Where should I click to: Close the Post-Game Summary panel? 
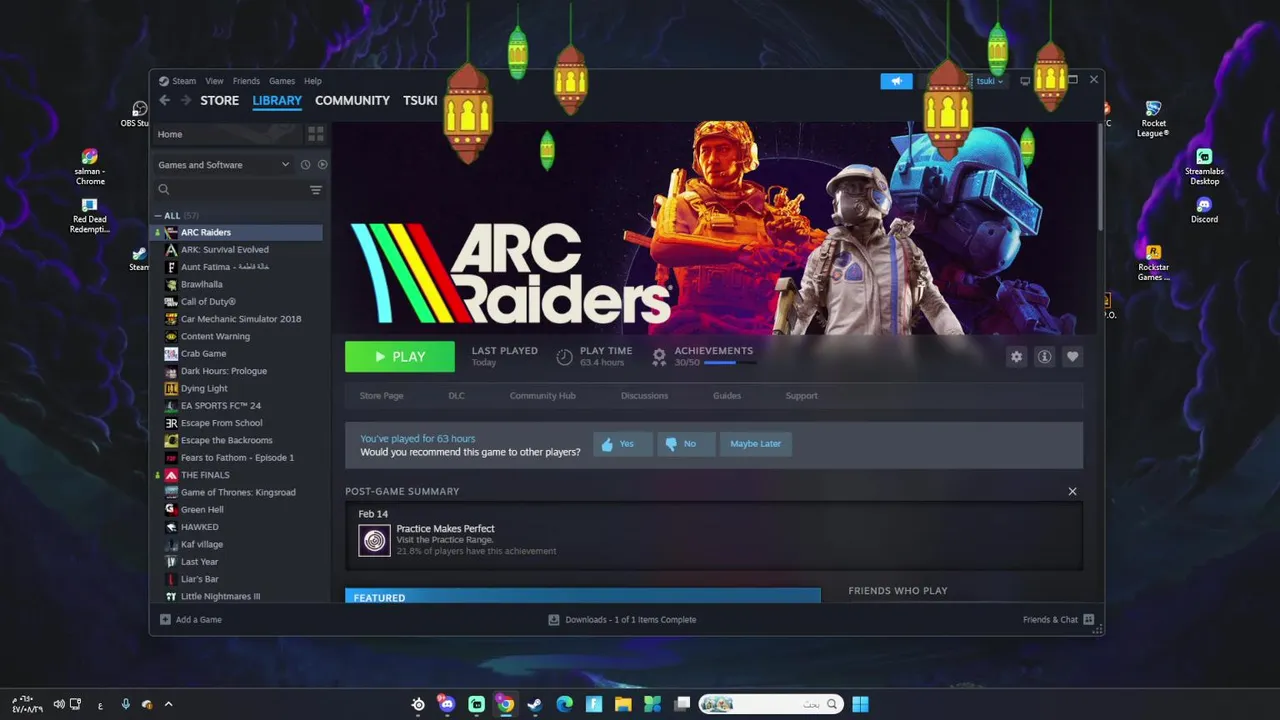(1072, 492)
